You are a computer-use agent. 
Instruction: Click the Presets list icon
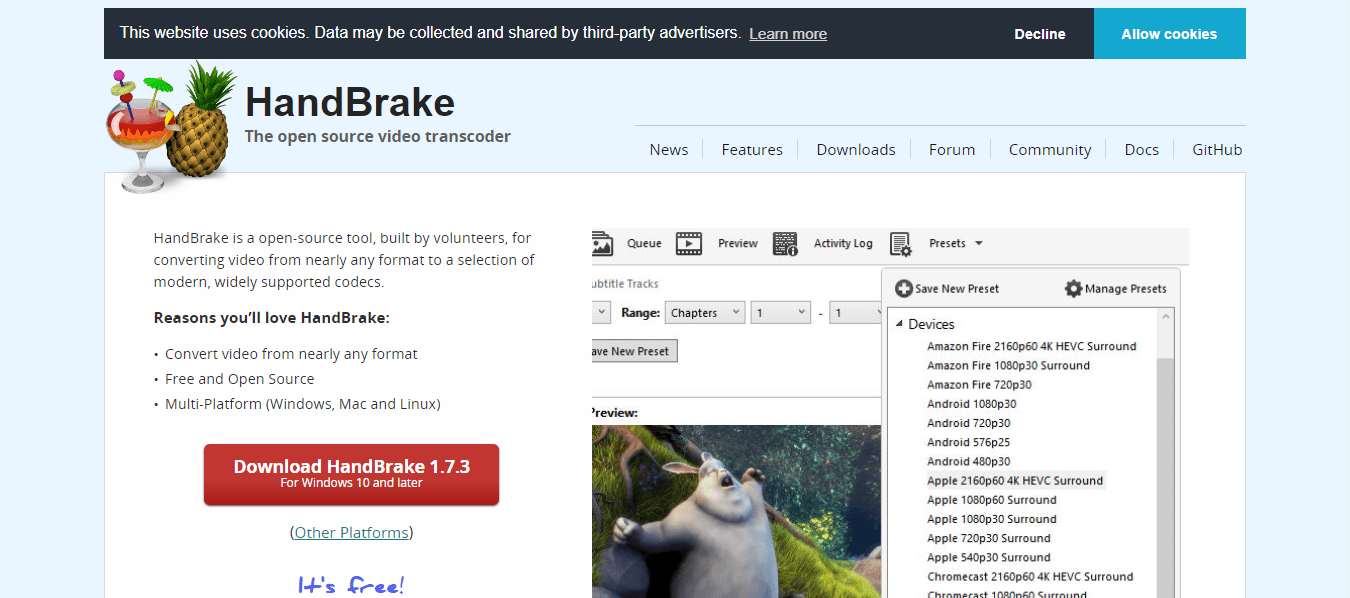900,244
